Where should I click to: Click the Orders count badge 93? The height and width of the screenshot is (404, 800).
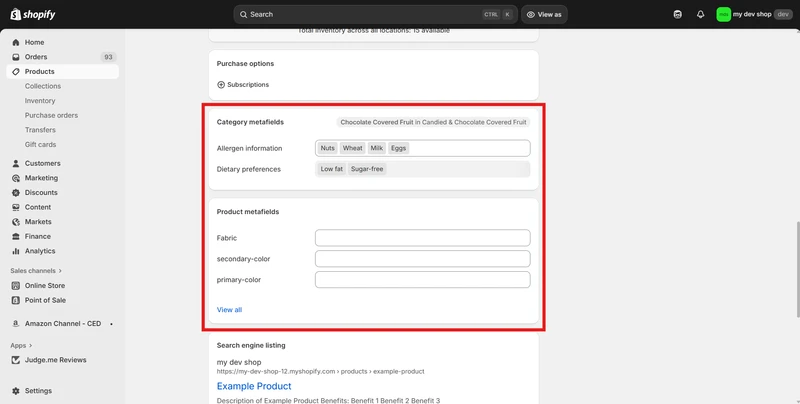coord(108,57)
